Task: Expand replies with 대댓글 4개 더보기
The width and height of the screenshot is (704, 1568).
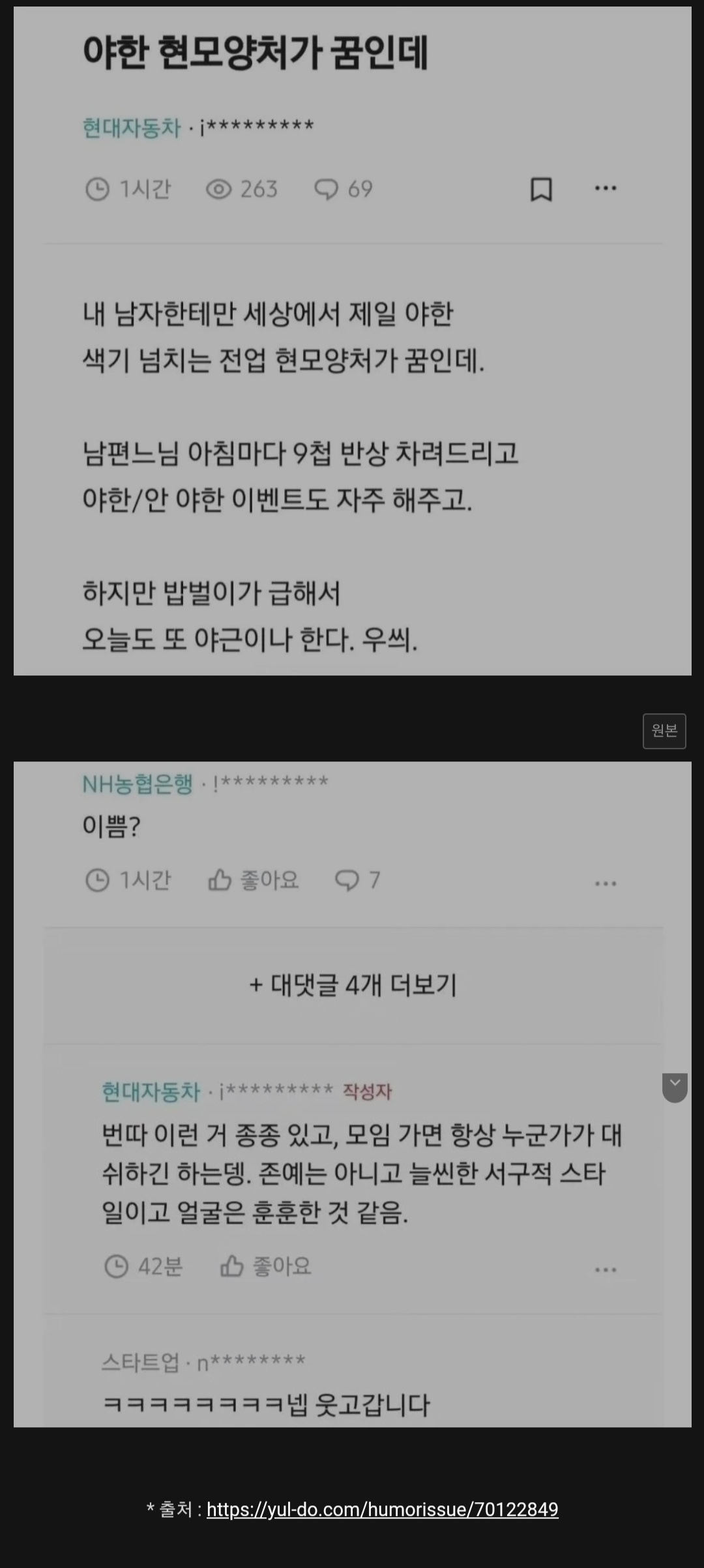Action: pyautogui.click(x=353, y=985)
